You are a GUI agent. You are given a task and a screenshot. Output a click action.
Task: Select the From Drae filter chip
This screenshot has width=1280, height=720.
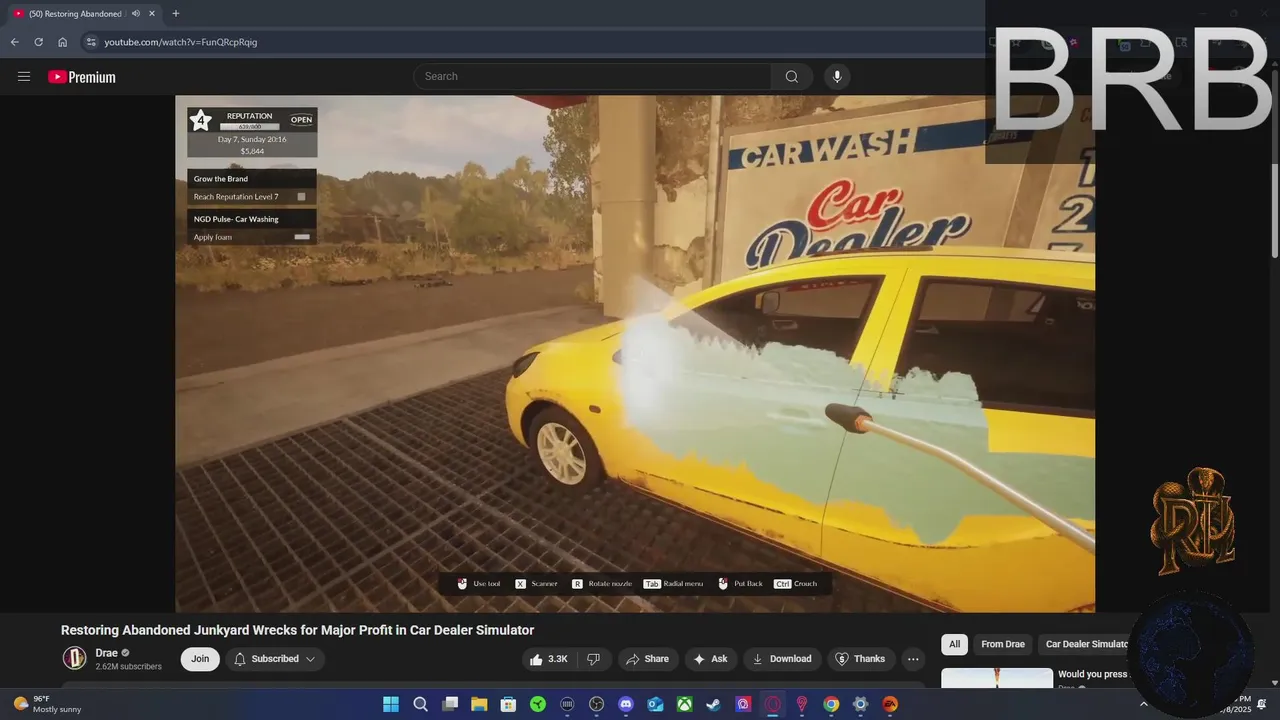1003,644
